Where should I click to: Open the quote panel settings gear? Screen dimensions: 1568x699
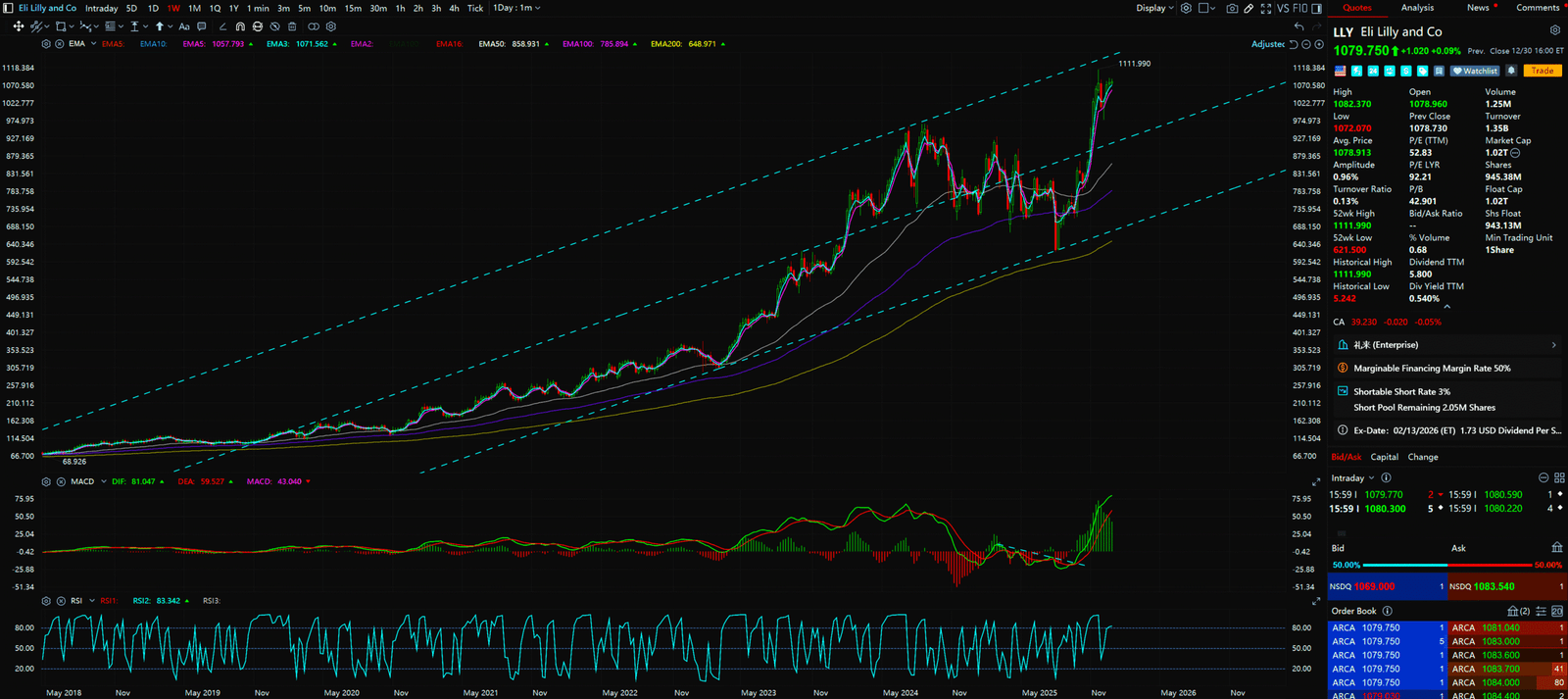[1554, 31]
